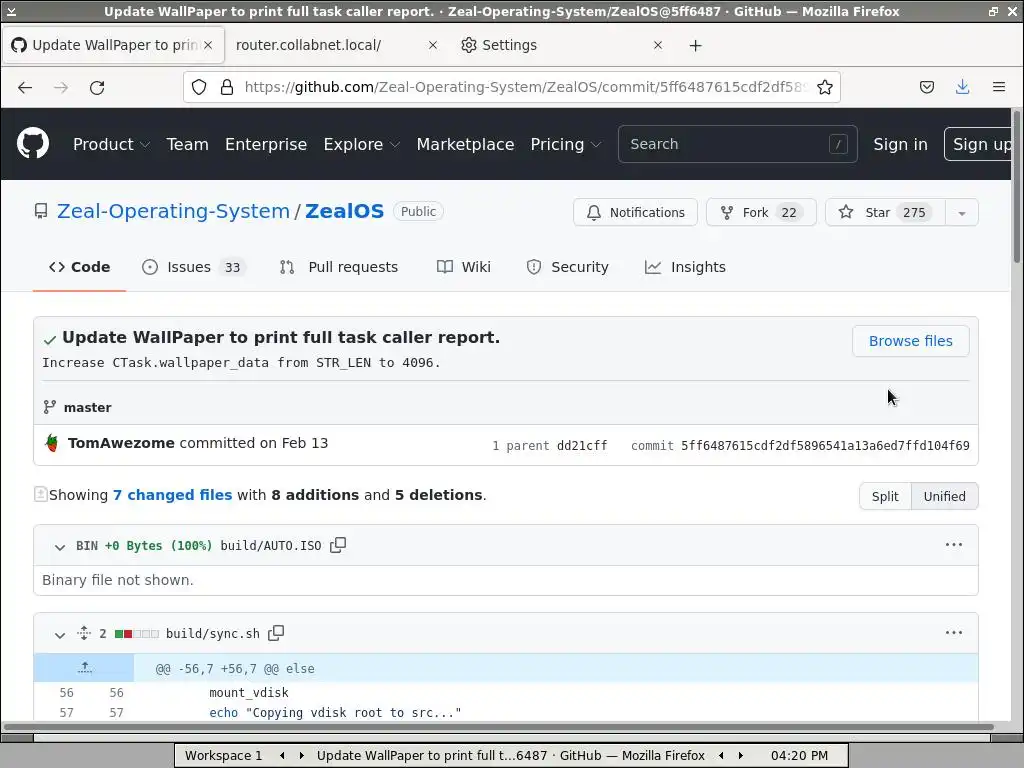Image resolution: width=1024 pixels, height=768 pixels.
Task: Open a new tab with the plus icon
Action: 696,45
